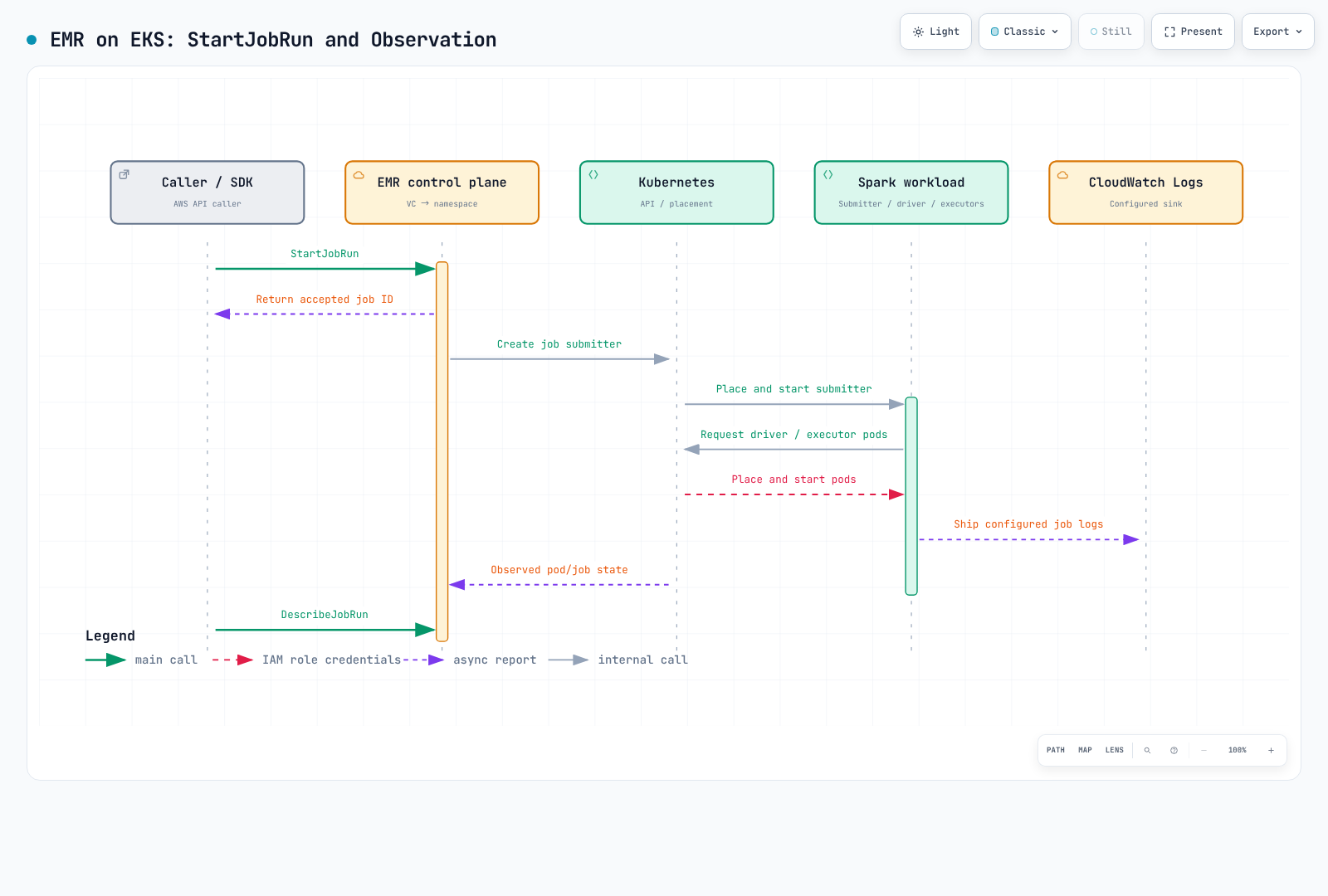Click the cloud icon on CloudWatch Logs box
1328x896 pixels.
[x=1062, y=175]
